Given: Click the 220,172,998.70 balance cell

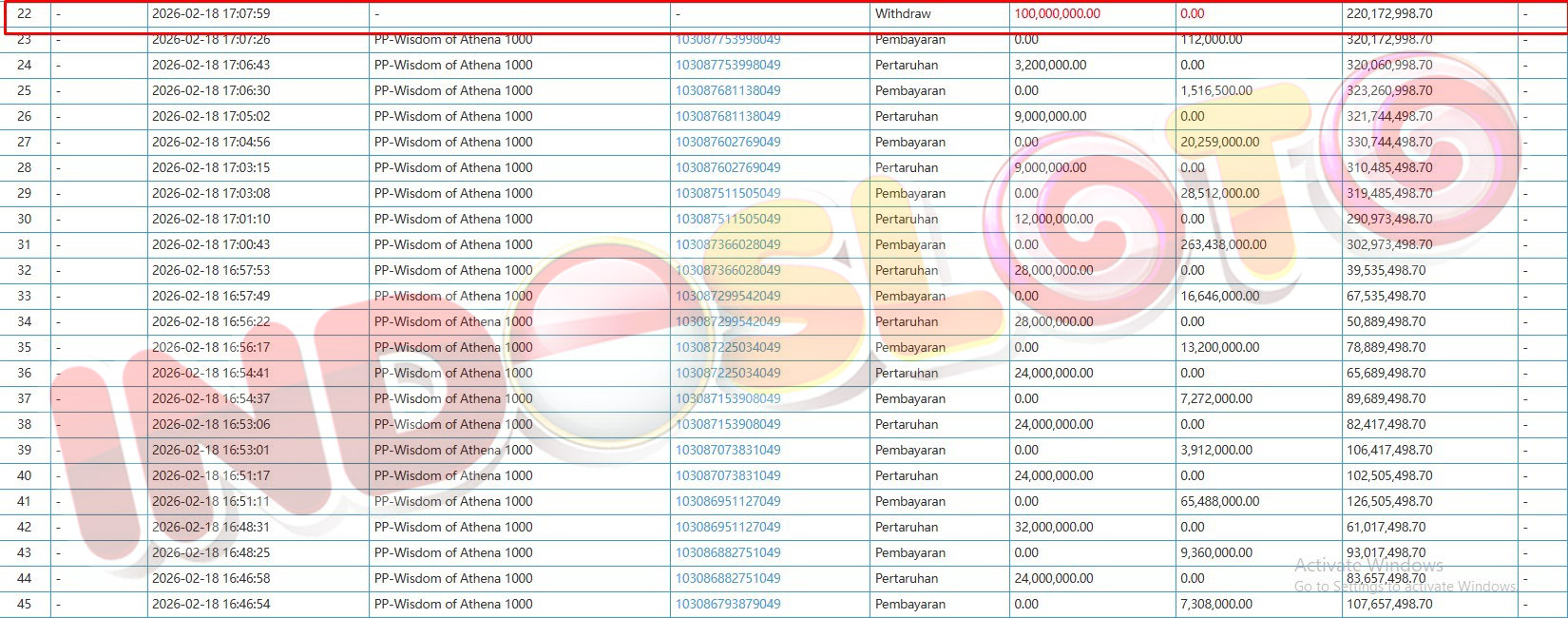Looking at the screenshot, I should point(1388,13).
